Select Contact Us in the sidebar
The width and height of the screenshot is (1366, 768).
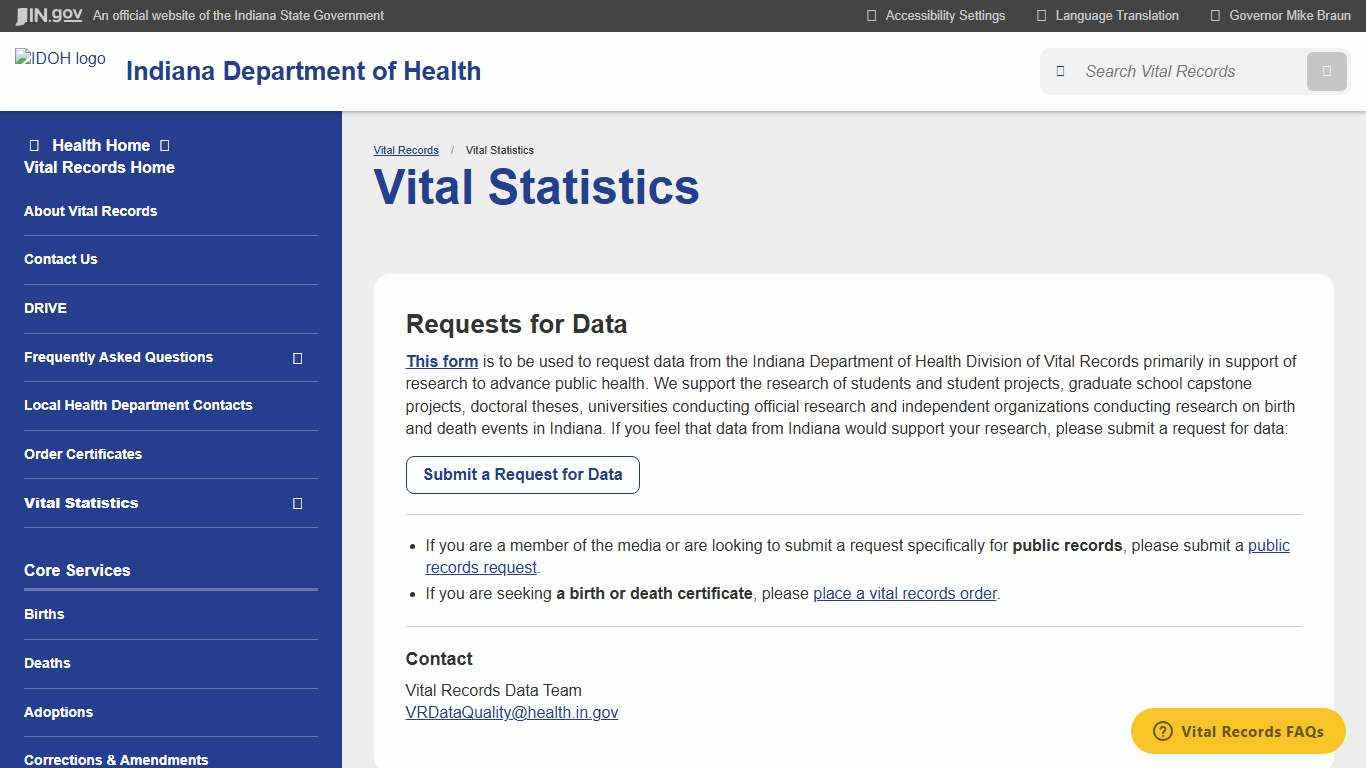click(x=60, y=259)
